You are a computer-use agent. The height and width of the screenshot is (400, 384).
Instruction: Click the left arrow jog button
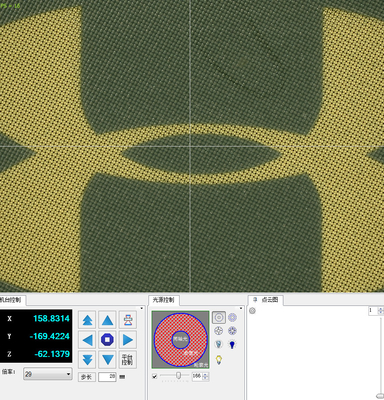87,340
